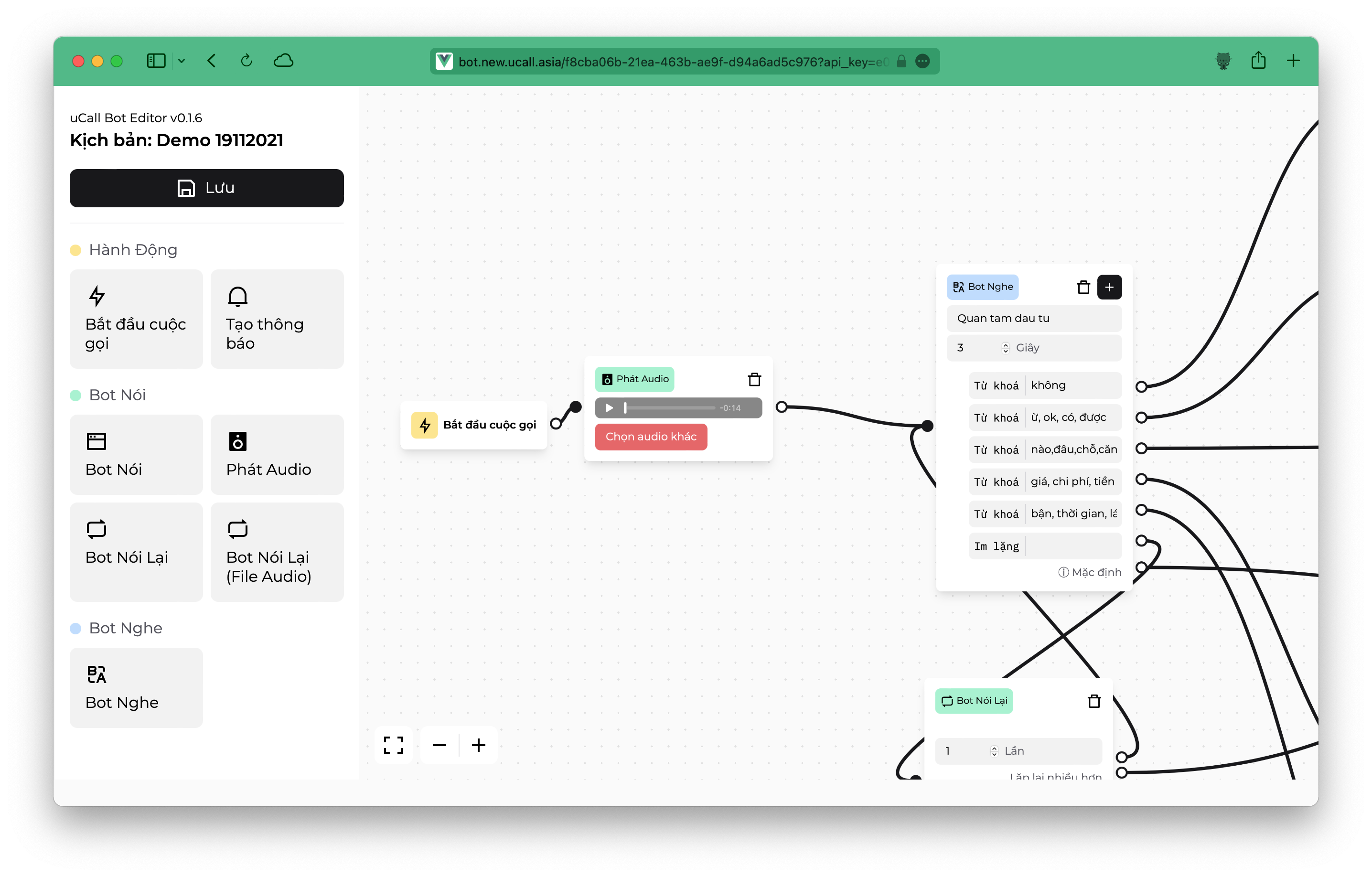Click the Chọn audio khác button
This screenshot has width=1372, height=877.
click(x=651, y=437)
